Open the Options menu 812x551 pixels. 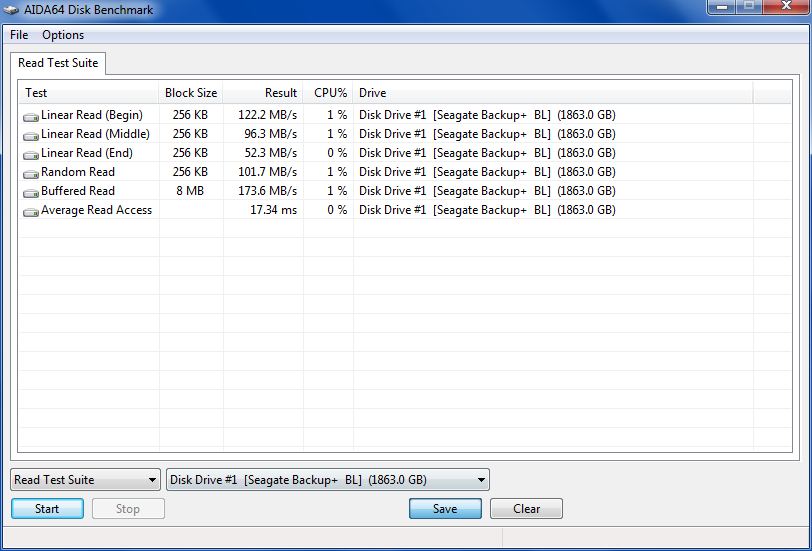(63, 35)
